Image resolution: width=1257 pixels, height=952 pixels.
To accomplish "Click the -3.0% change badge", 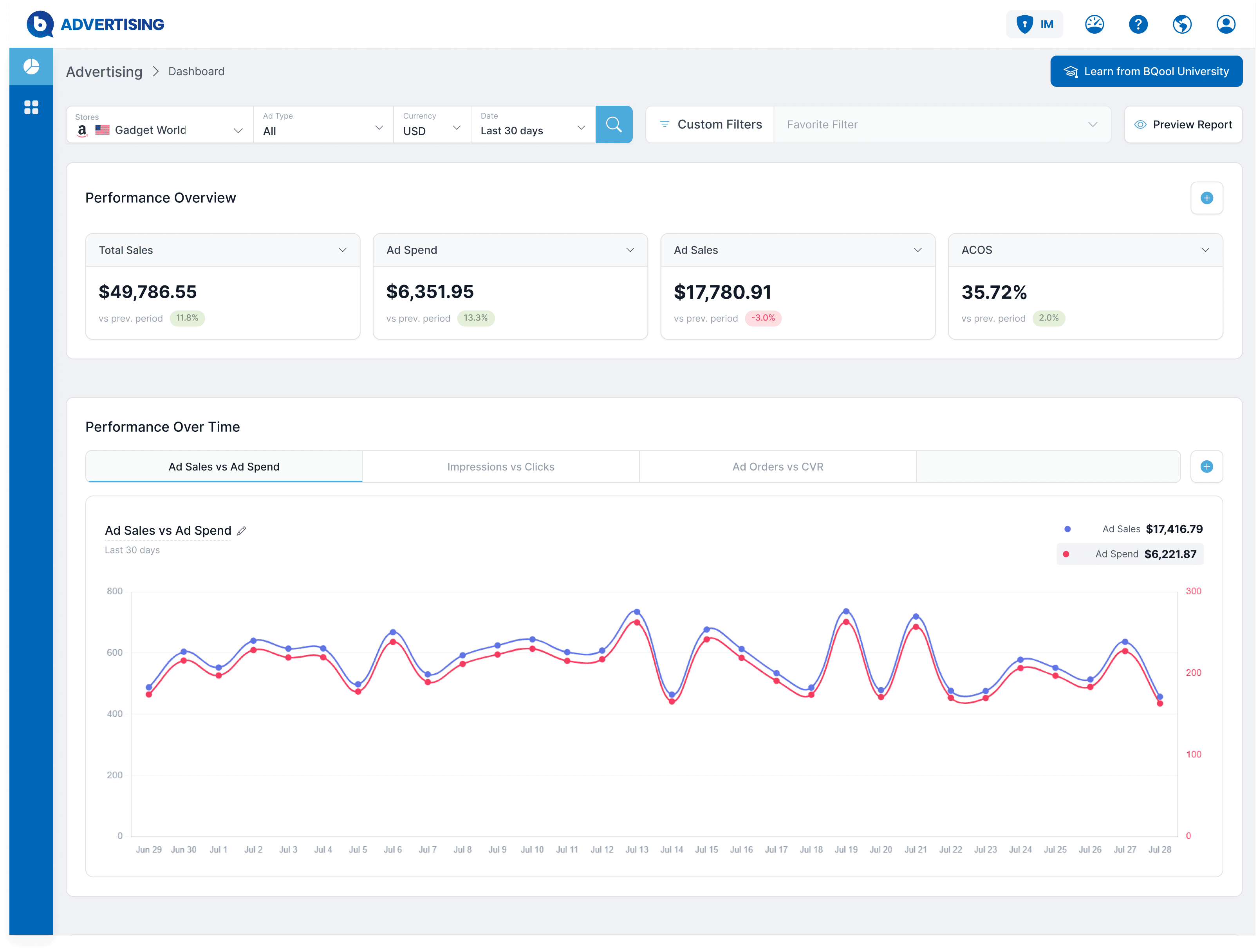I will pos(763,318).
